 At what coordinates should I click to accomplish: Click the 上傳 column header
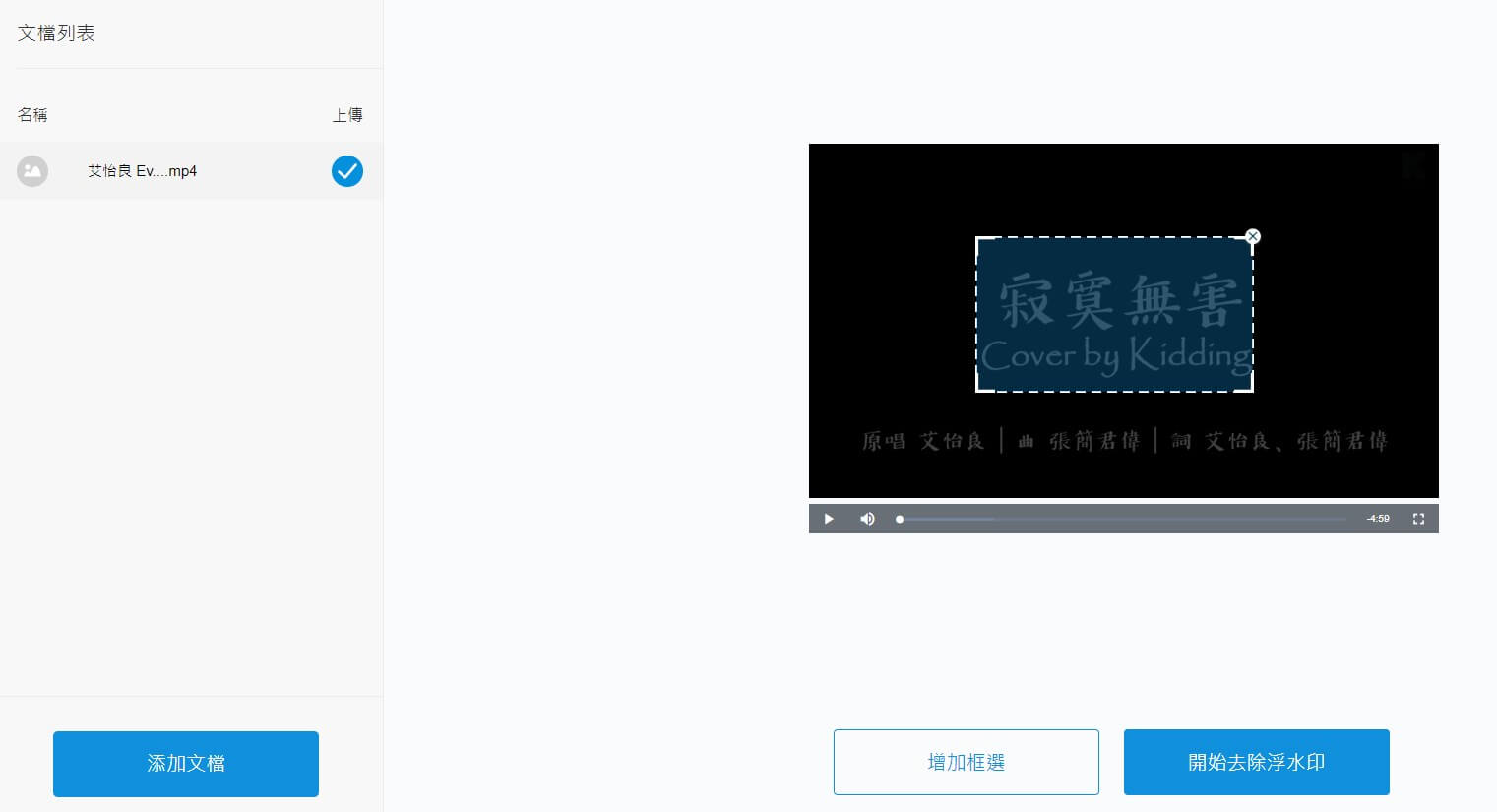pyautogui.click(x=347, y=115)
